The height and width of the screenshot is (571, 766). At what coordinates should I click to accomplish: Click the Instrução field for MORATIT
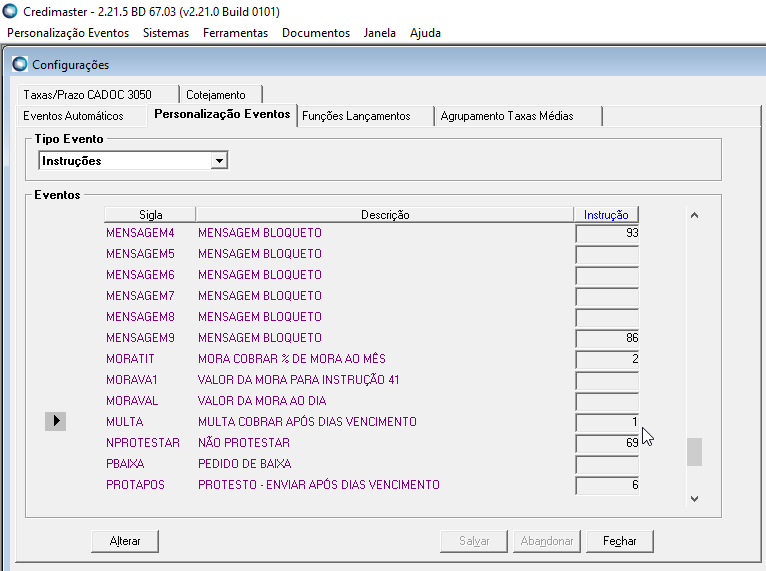point(607,359)
